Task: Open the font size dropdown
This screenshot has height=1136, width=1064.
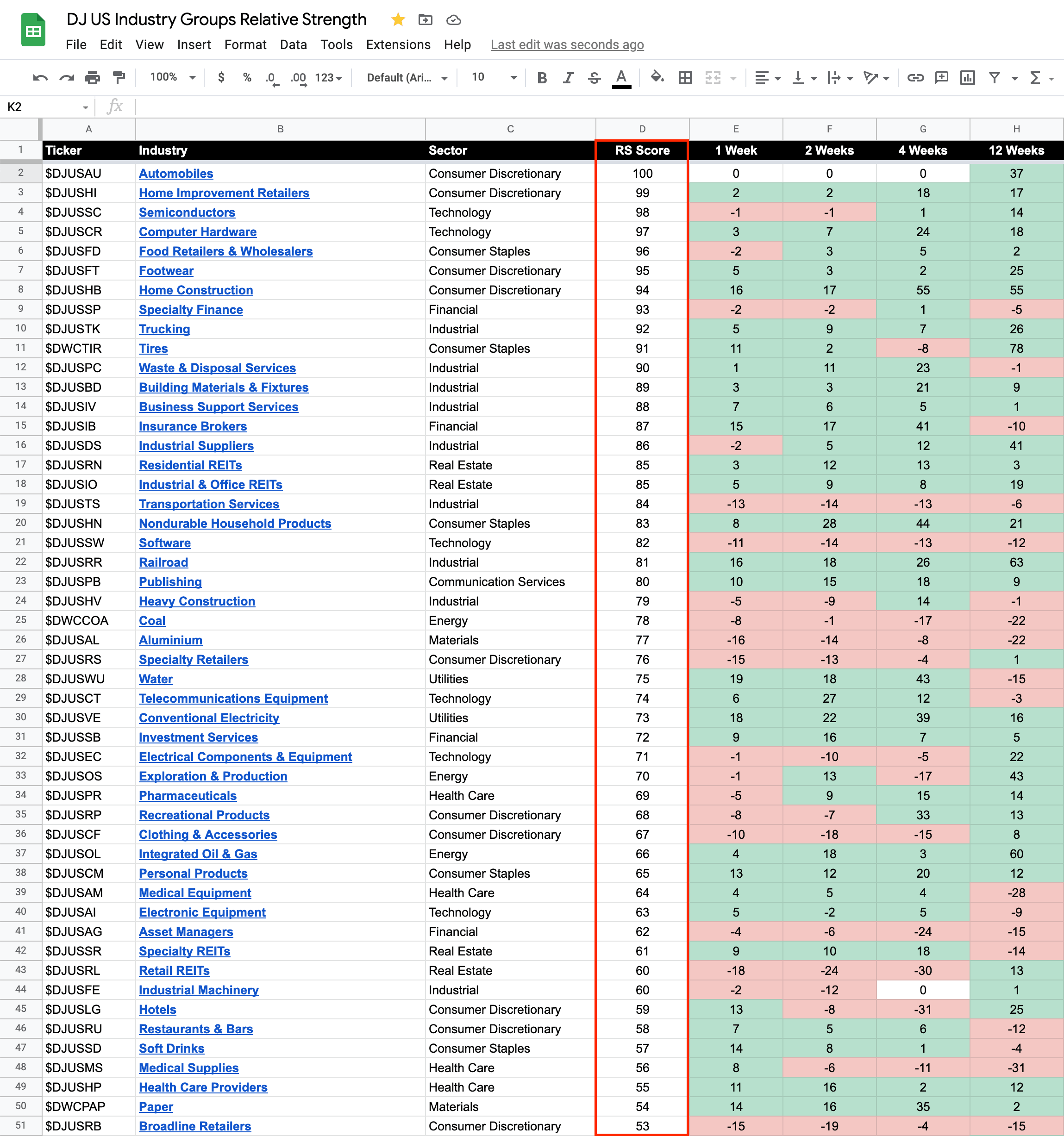Action: (x=494, y=77)
